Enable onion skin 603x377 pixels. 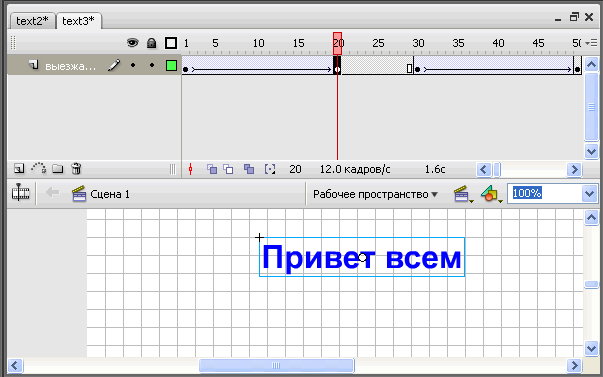(212, 169)
